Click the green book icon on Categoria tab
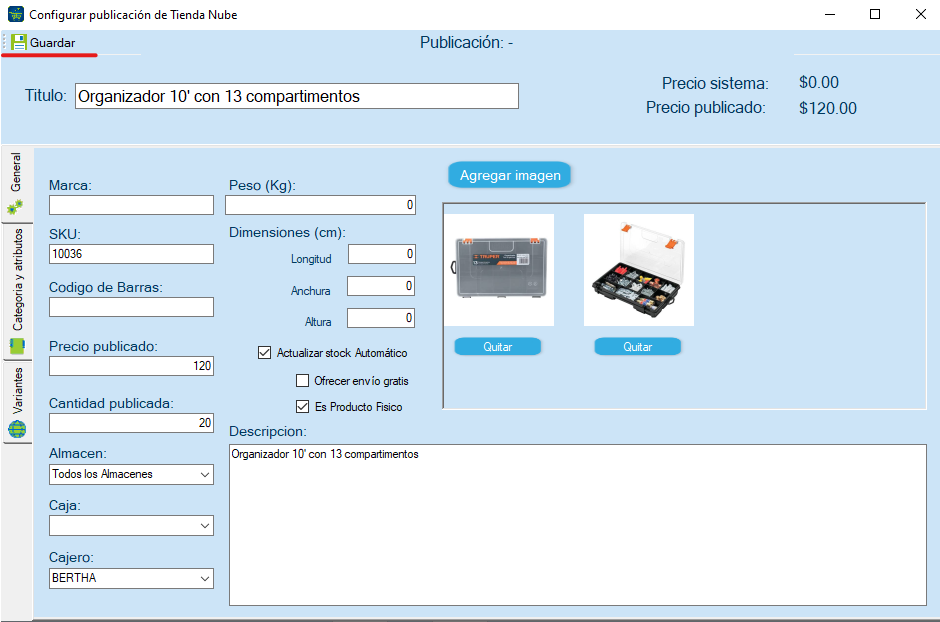Screen dimensions: 940x622 point(17,346)
